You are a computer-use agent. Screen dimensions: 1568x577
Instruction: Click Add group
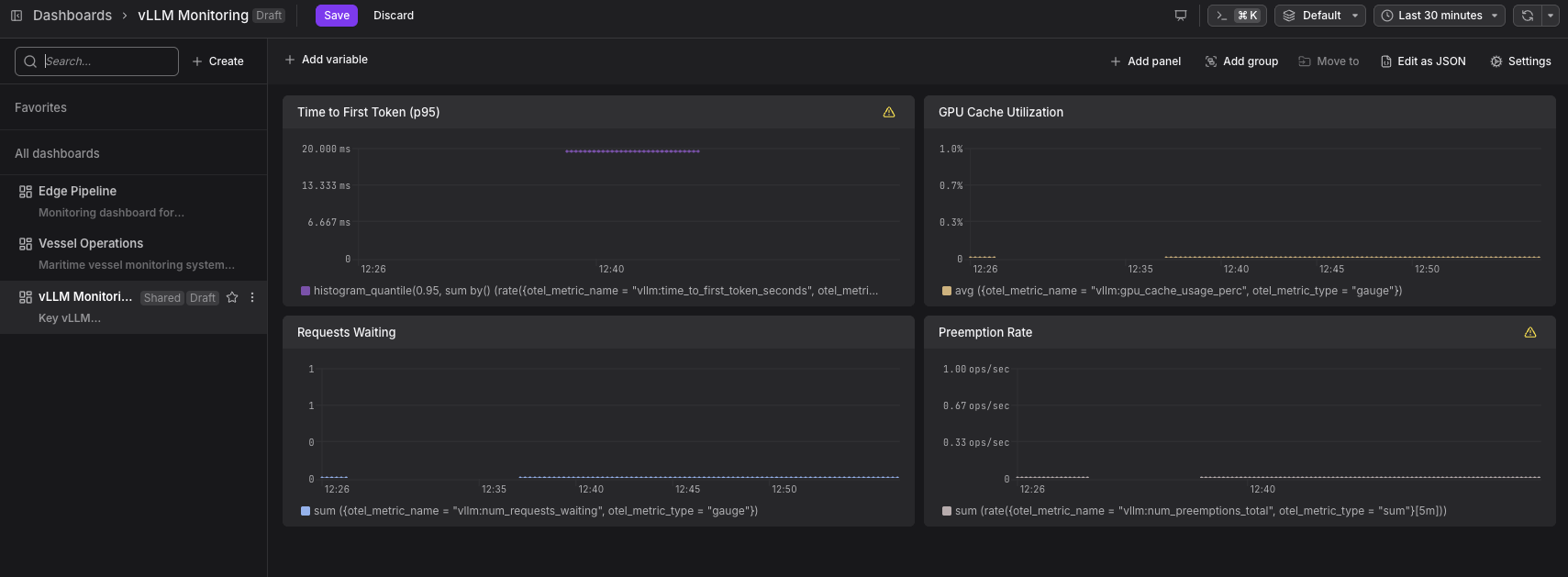[1241, 61]
